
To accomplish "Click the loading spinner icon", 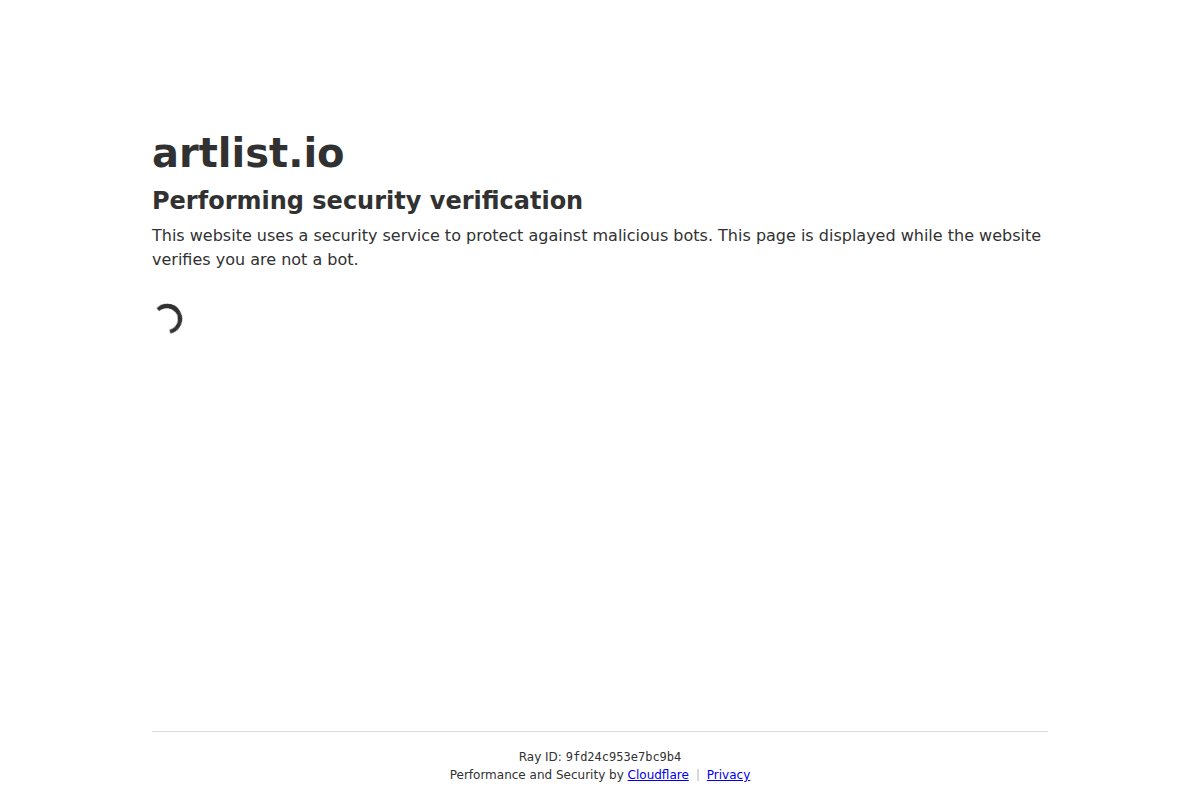I will point(168,319).
